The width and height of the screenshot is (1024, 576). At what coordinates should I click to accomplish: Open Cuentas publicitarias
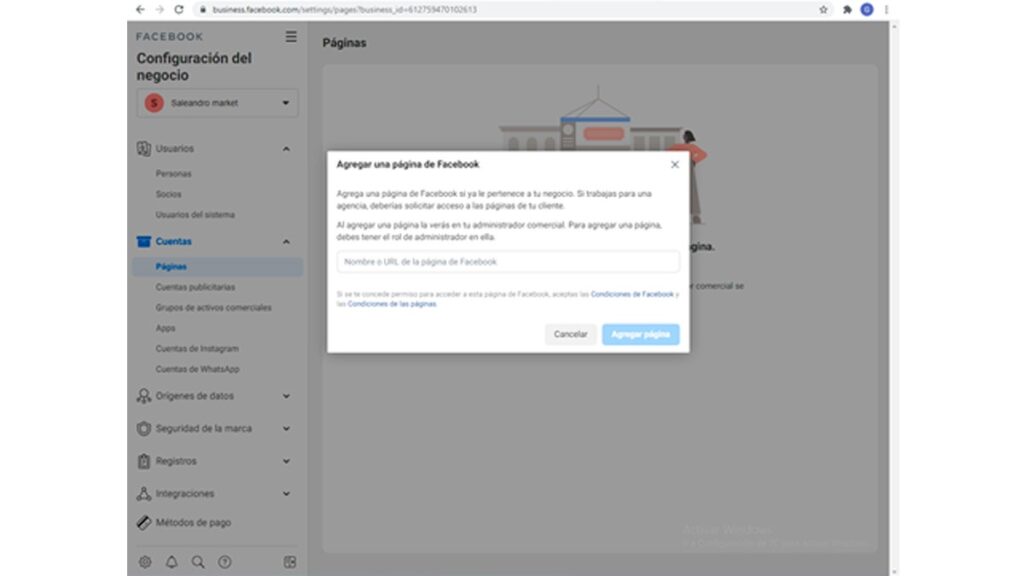click(195, 287)
